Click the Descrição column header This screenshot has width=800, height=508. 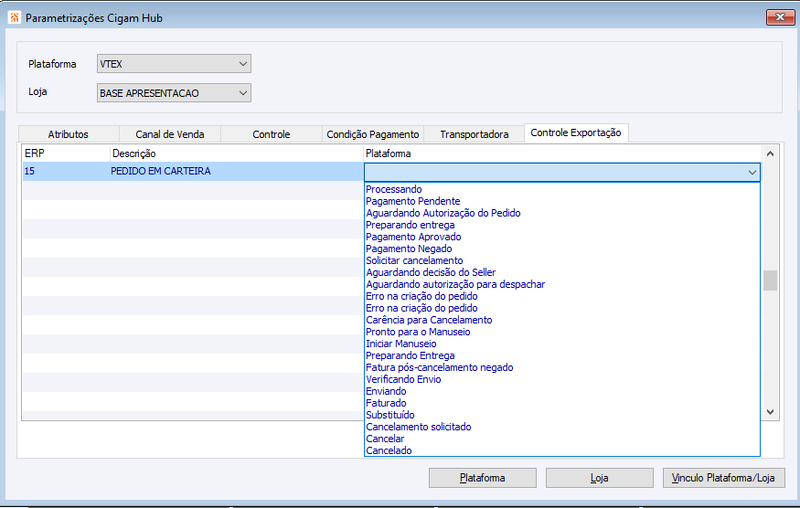pyautogui.click(x=236, y=154)
